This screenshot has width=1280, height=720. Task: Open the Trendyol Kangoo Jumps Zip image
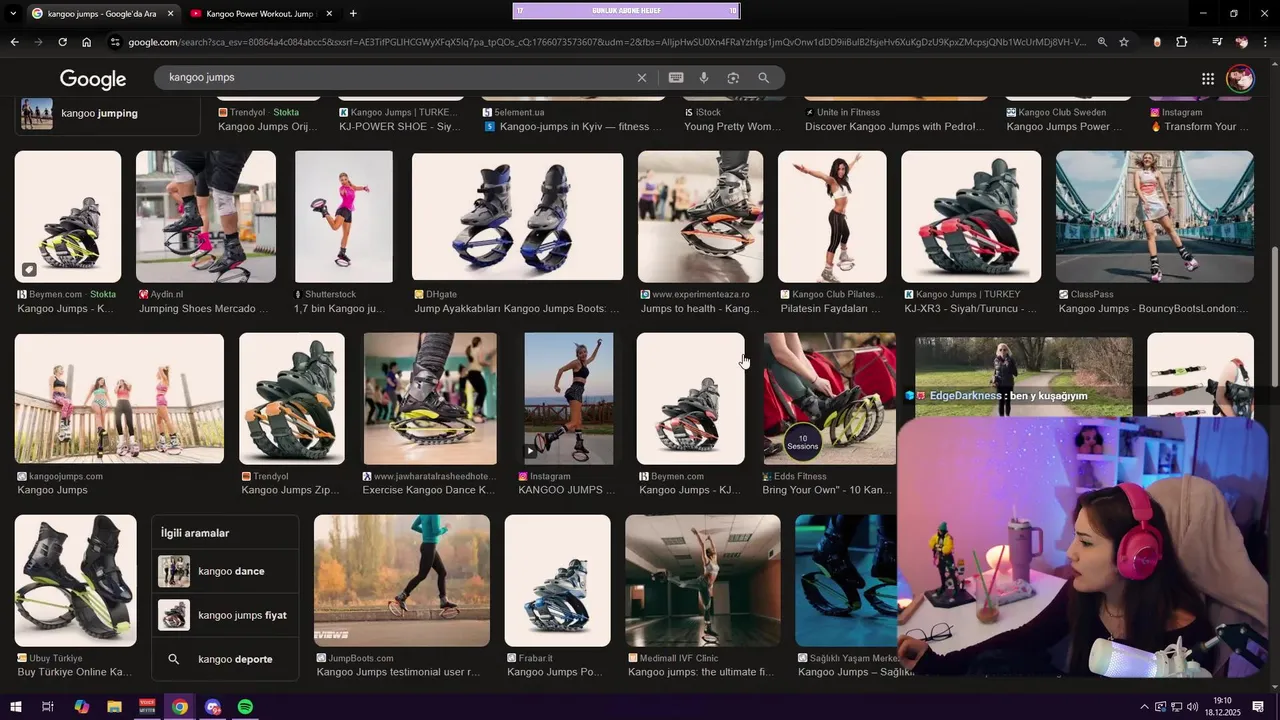pos(292,399)
